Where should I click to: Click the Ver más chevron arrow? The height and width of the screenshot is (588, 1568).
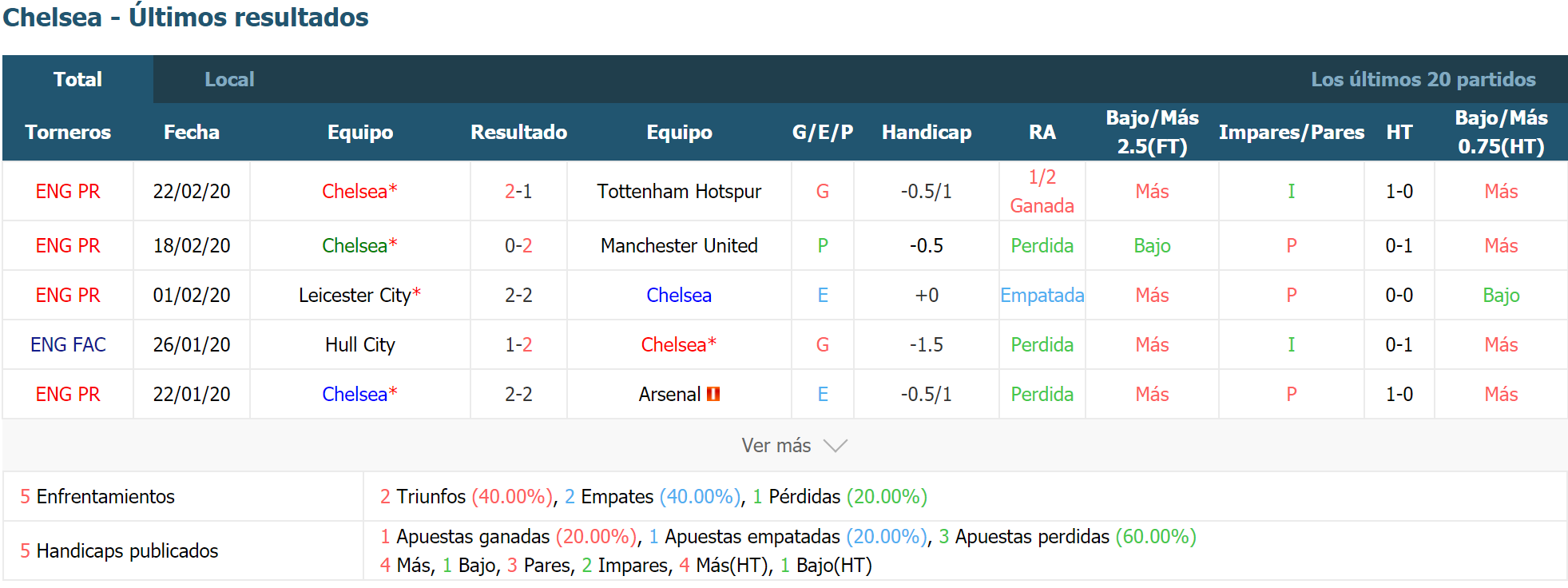pos(835,446)
